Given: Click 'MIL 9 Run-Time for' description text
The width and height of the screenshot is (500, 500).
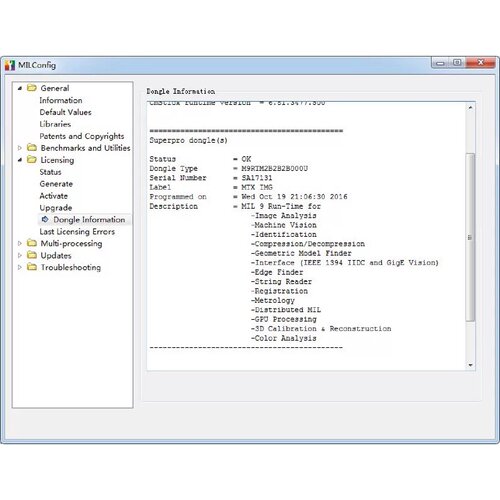Looking at the screenshot, I should pyautogui.click(x=281, y=206).
